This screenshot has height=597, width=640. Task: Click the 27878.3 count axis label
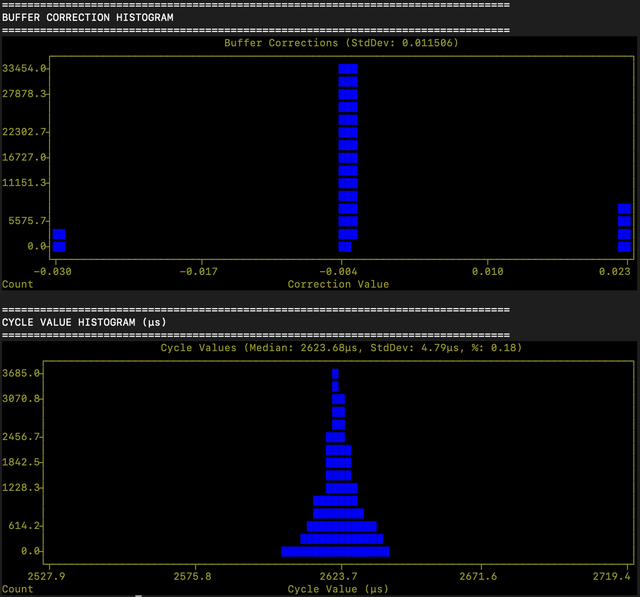(x=24, y=94)
